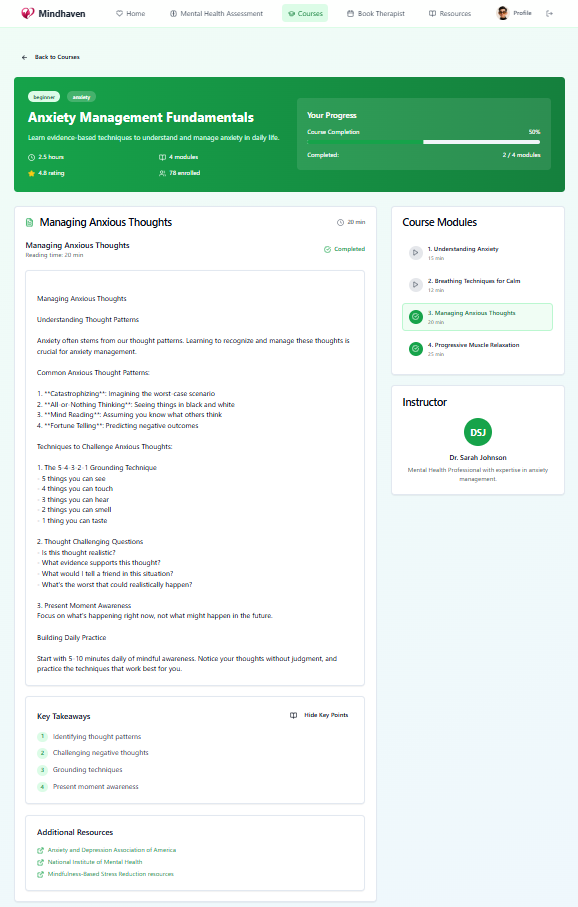This screenshot has width=578, height=907.
Task: Open the Mental Health Assessment menu
Action: pos(218,14)
